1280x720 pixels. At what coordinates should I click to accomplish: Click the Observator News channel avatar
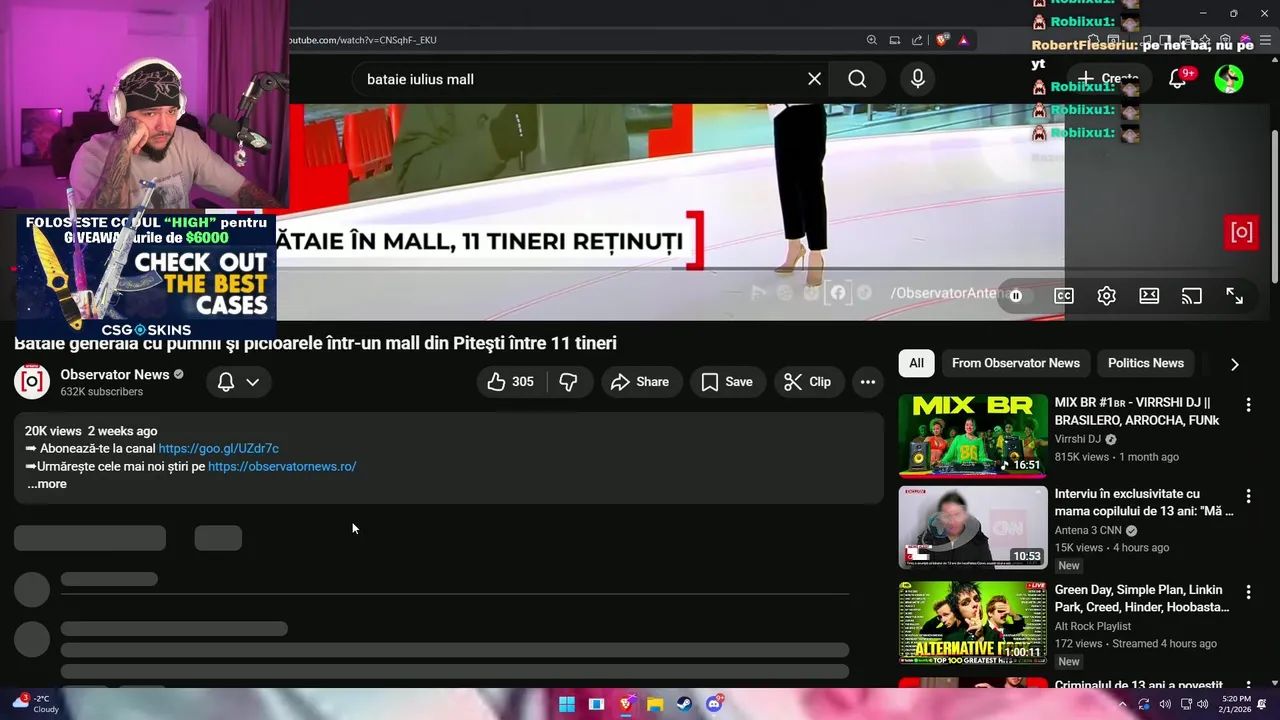32,381
